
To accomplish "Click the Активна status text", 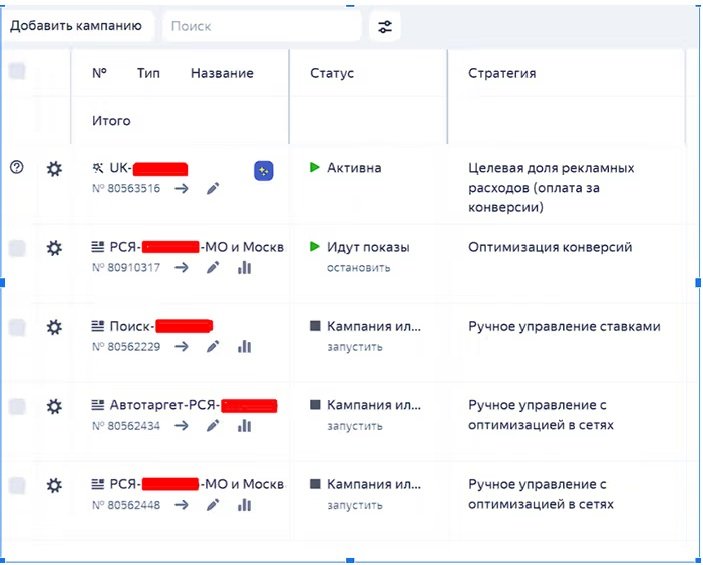I will (354, 168).
